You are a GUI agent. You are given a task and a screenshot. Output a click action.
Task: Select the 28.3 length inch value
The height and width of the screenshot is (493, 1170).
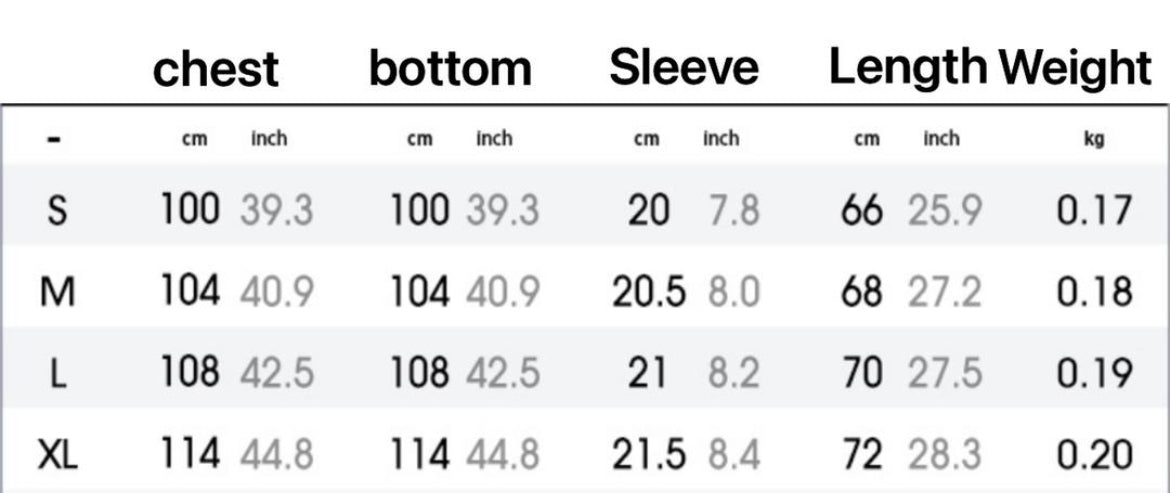click(945, 456)
